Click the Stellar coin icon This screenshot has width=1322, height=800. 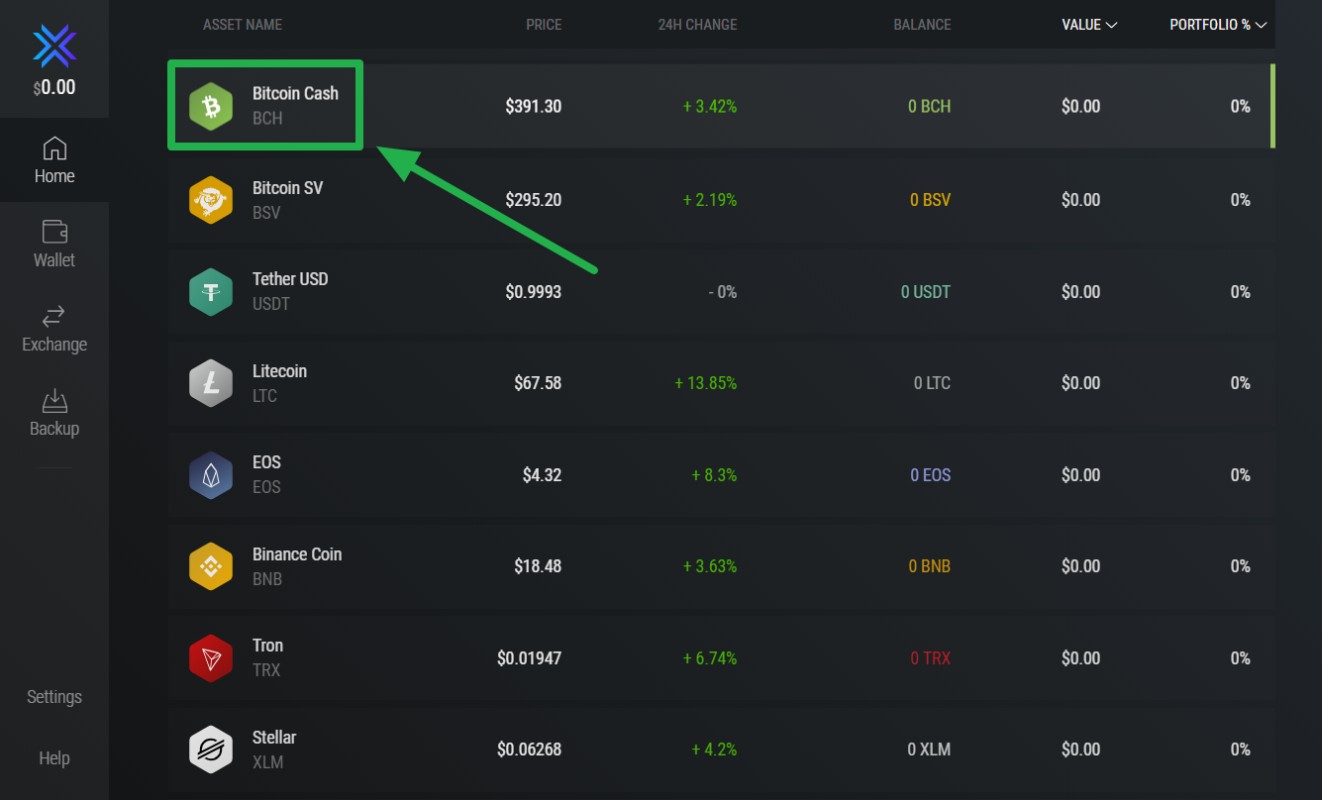pyautogui.click(x=211, y=749)
